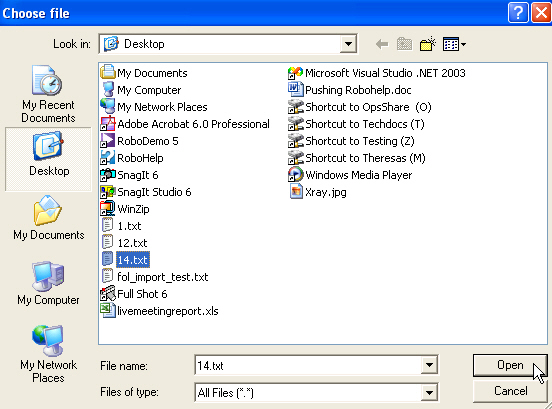Viewport: 552px width, 409px height.
Task: Expand the Files of type dropdown
Action: pyautogui.click(x=429, y=392)
